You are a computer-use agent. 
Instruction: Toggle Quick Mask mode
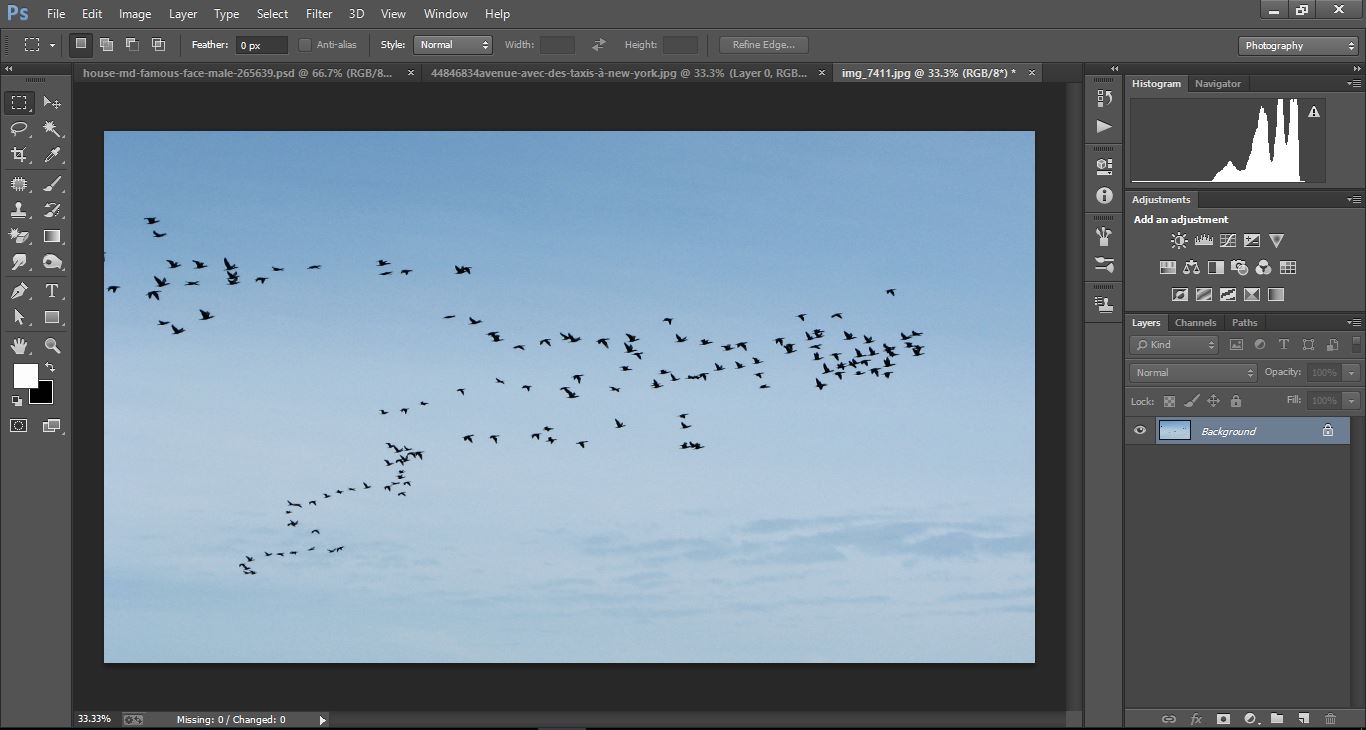pos(19,426)
